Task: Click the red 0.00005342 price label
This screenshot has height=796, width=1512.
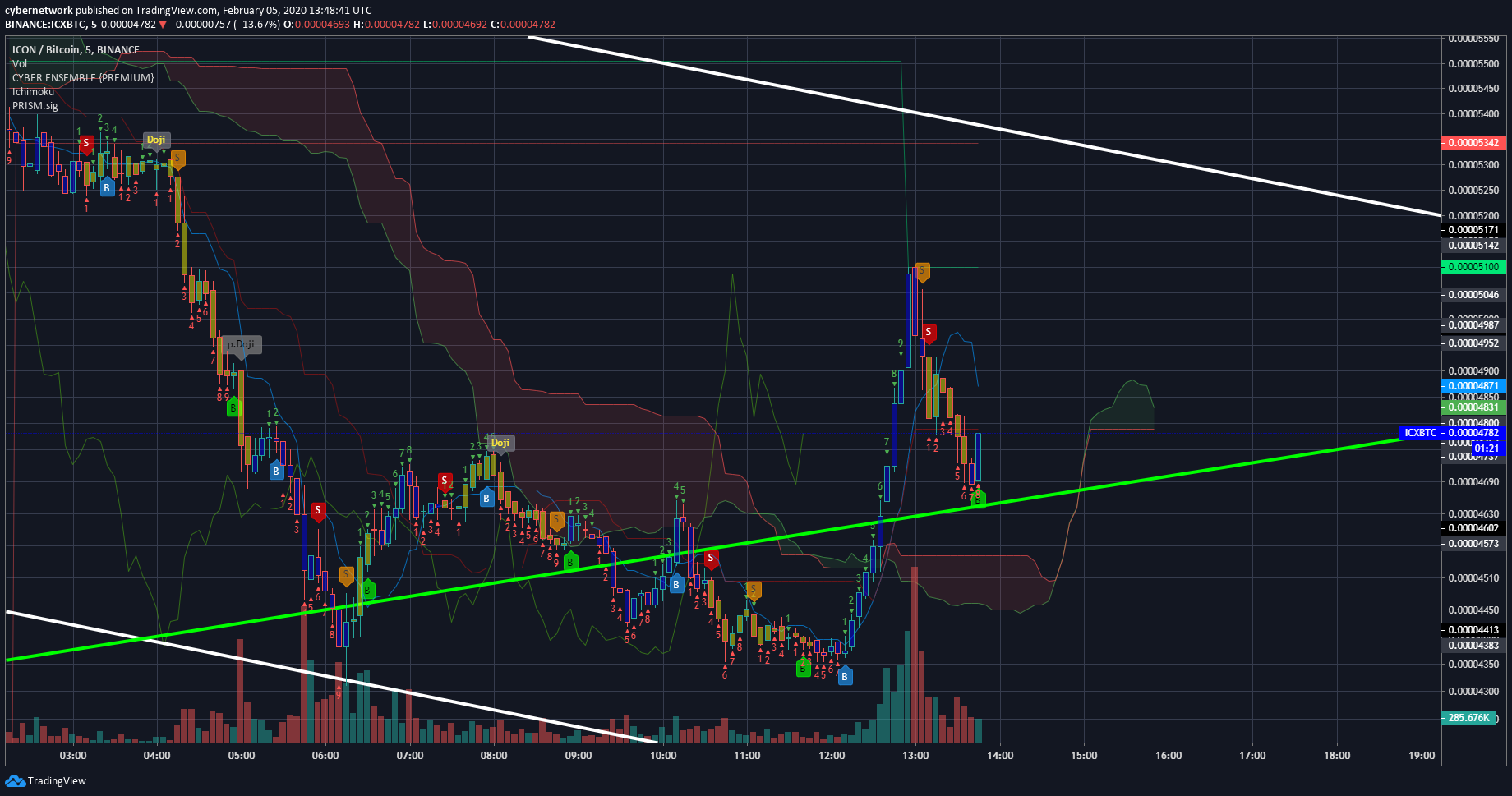Action: pyautogui.click(x=1474, y=143)
